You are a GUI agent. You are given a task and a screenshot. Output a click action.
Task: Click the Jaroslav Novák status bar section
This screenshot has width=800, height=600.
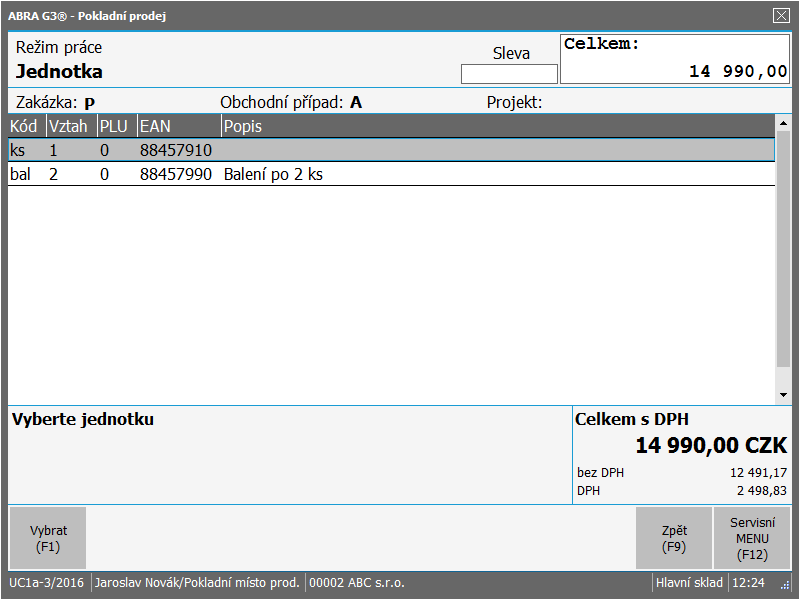point(197,583)
